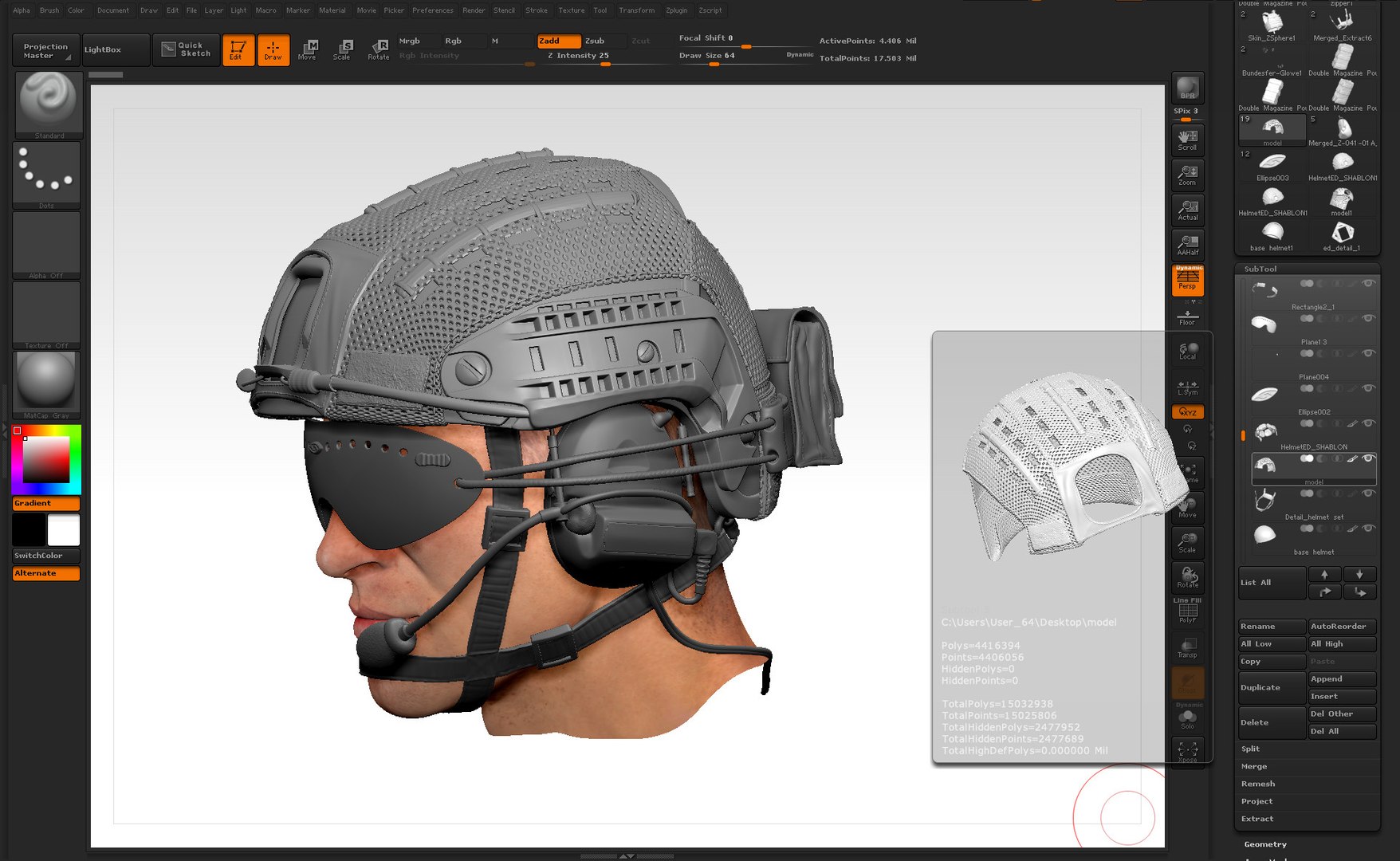This screenshot has height=861, width=1400.
Task: Move subtool down with the down arrow
Action: [1359, 574]
